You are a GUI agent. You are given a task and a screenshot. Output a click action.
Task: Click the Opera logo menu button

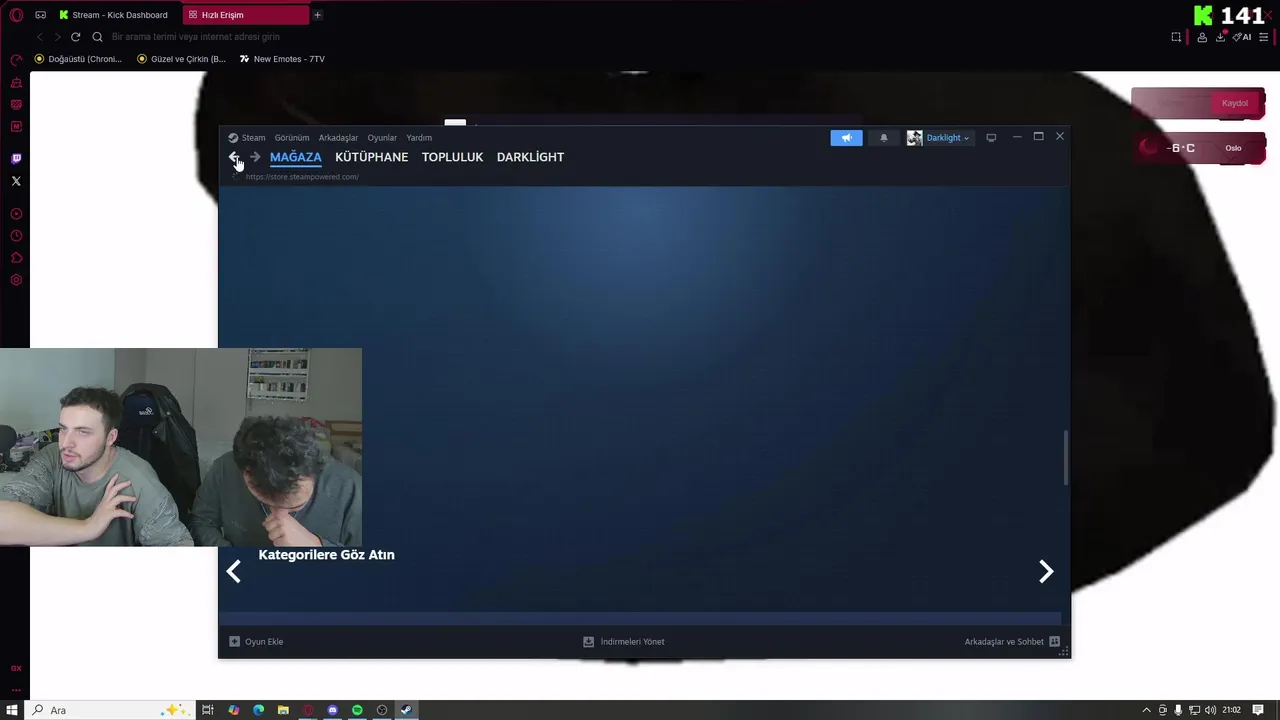click(x=15, y=15)
